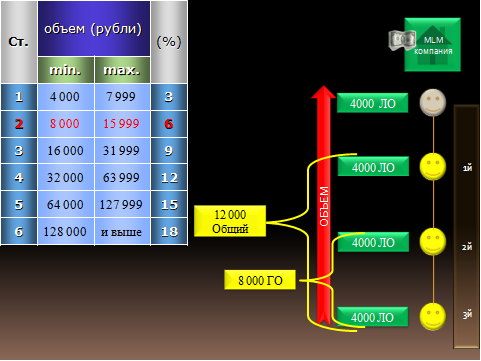Select the grey smiley face at top
This screenshot has height=361, width=481.
pyautogui.click(x=433, y=102)
